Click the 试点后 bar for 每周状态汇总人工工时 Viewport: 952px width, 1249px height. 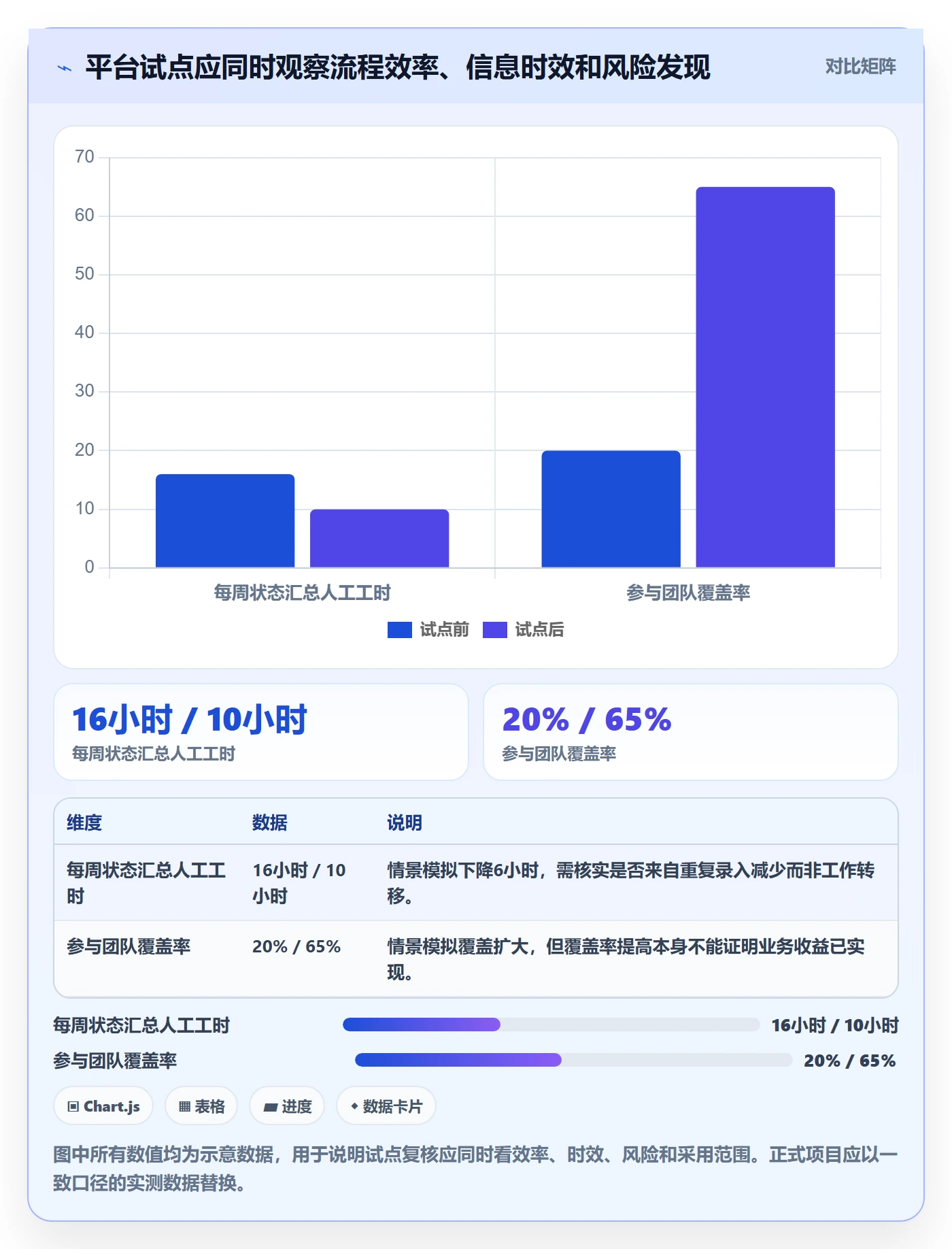[x=379, y=538]
